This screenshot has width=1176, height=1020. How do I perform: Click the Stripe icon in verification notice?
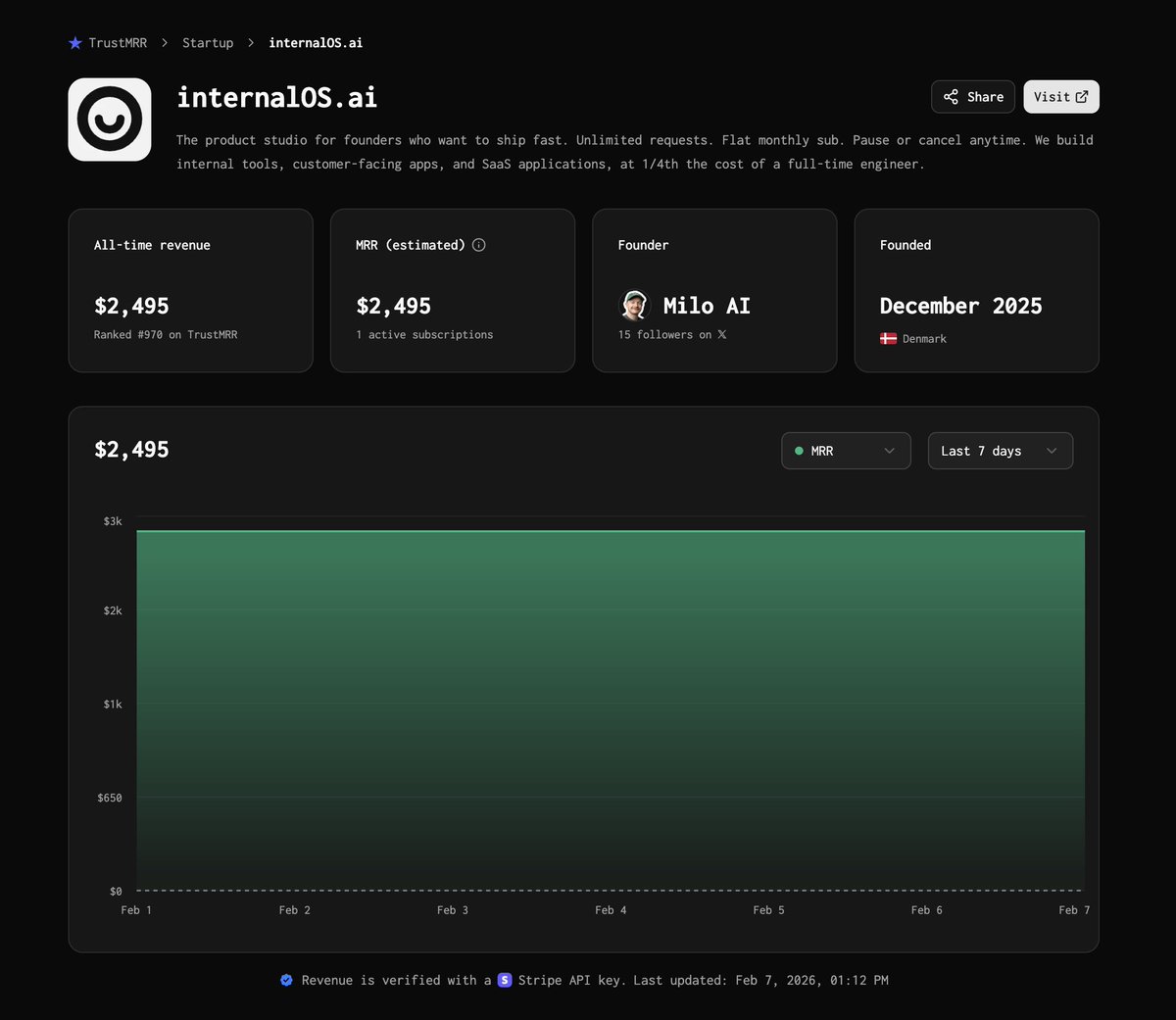click(505, 980)
